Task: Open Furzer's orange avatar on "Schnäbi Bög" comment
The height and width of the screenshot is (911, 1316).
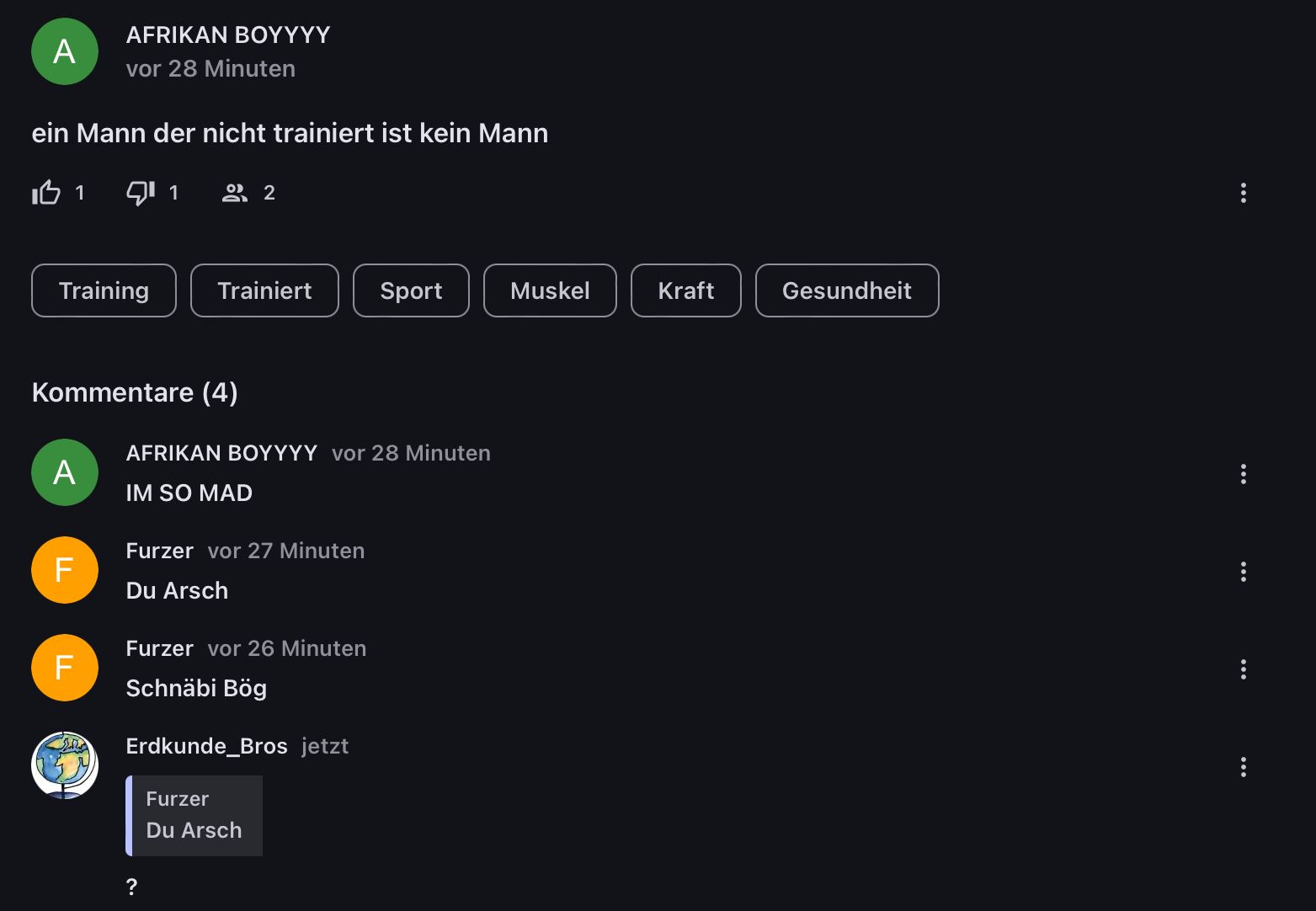Action: tap(65, 668)
